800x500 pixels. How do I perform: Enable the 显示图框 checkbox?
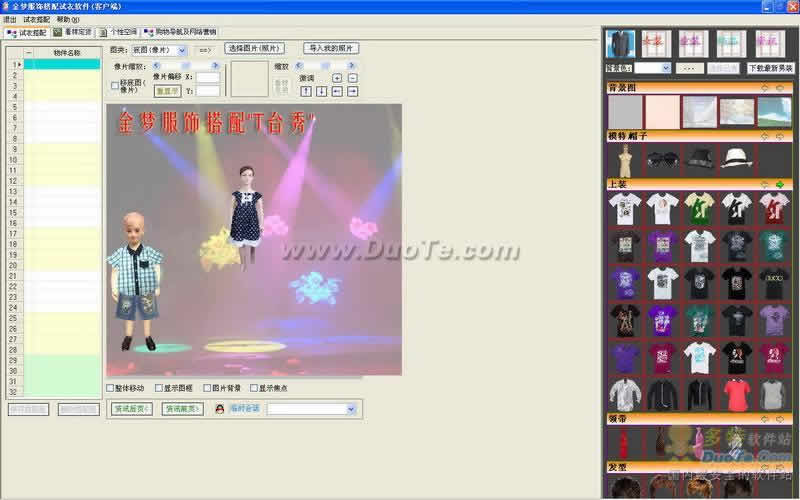(x=159, y=388)
